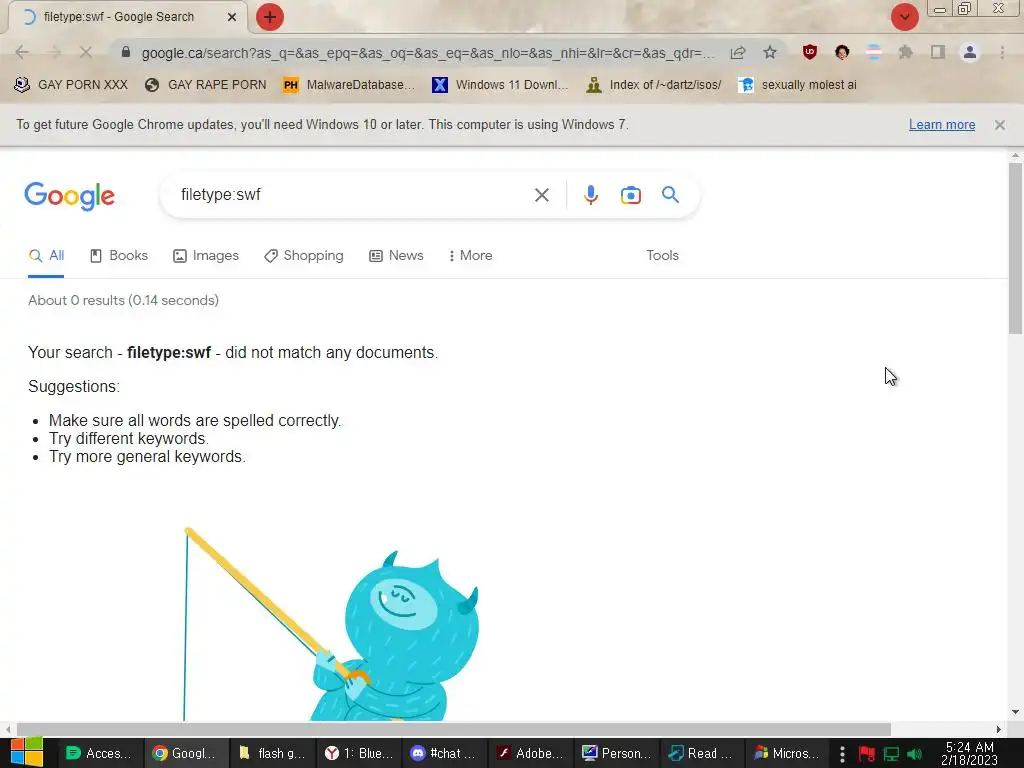The width and height of the screenshot is (1024, 768).
Task: Start a voice search with the microphone
Action: pyautogui.click(x=590, y=195)
